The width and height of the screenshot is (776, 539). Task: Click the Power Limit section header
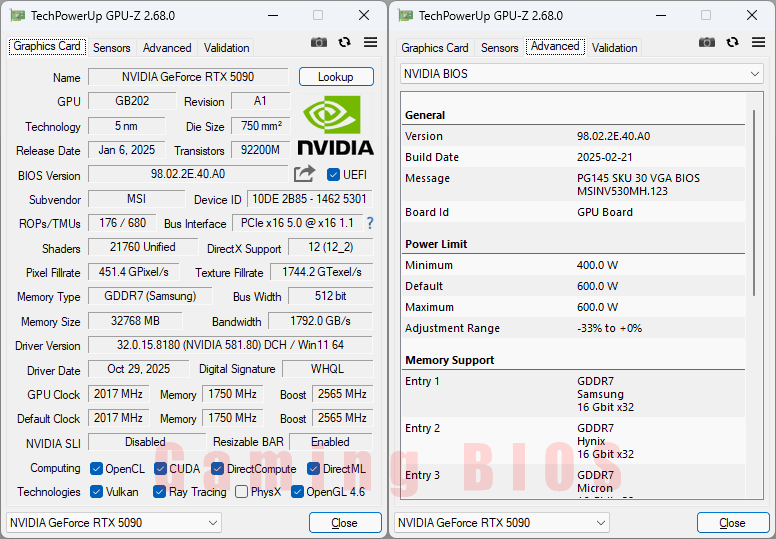click(436, 244)
